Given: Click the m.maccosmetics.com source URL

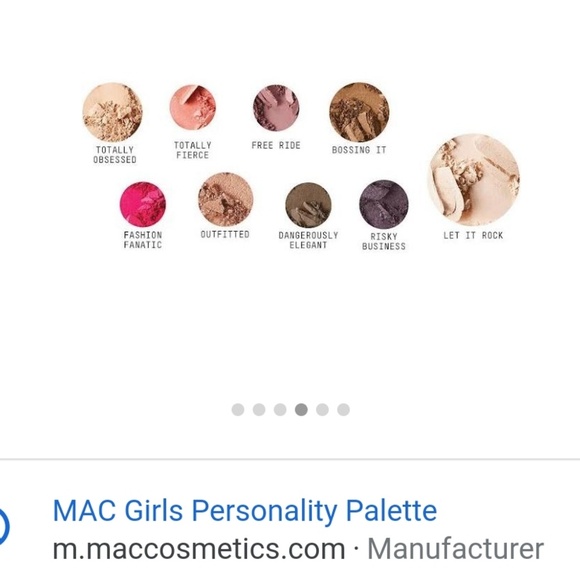Looking at the screenshot, I should (199, 549).
